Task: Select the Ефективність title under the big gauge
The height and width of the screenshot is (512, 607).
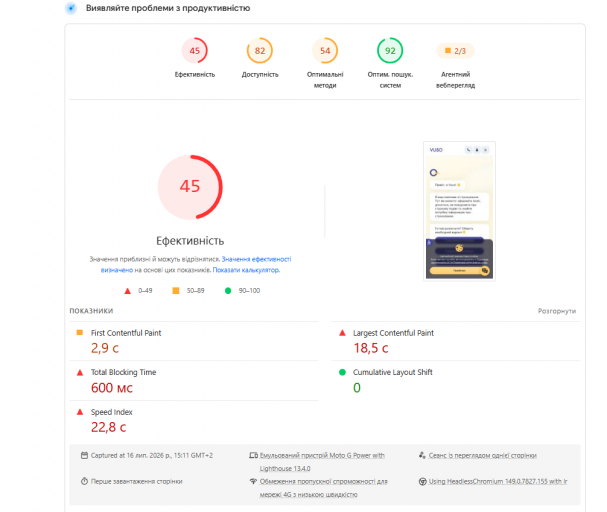Action: pos(190,241)
